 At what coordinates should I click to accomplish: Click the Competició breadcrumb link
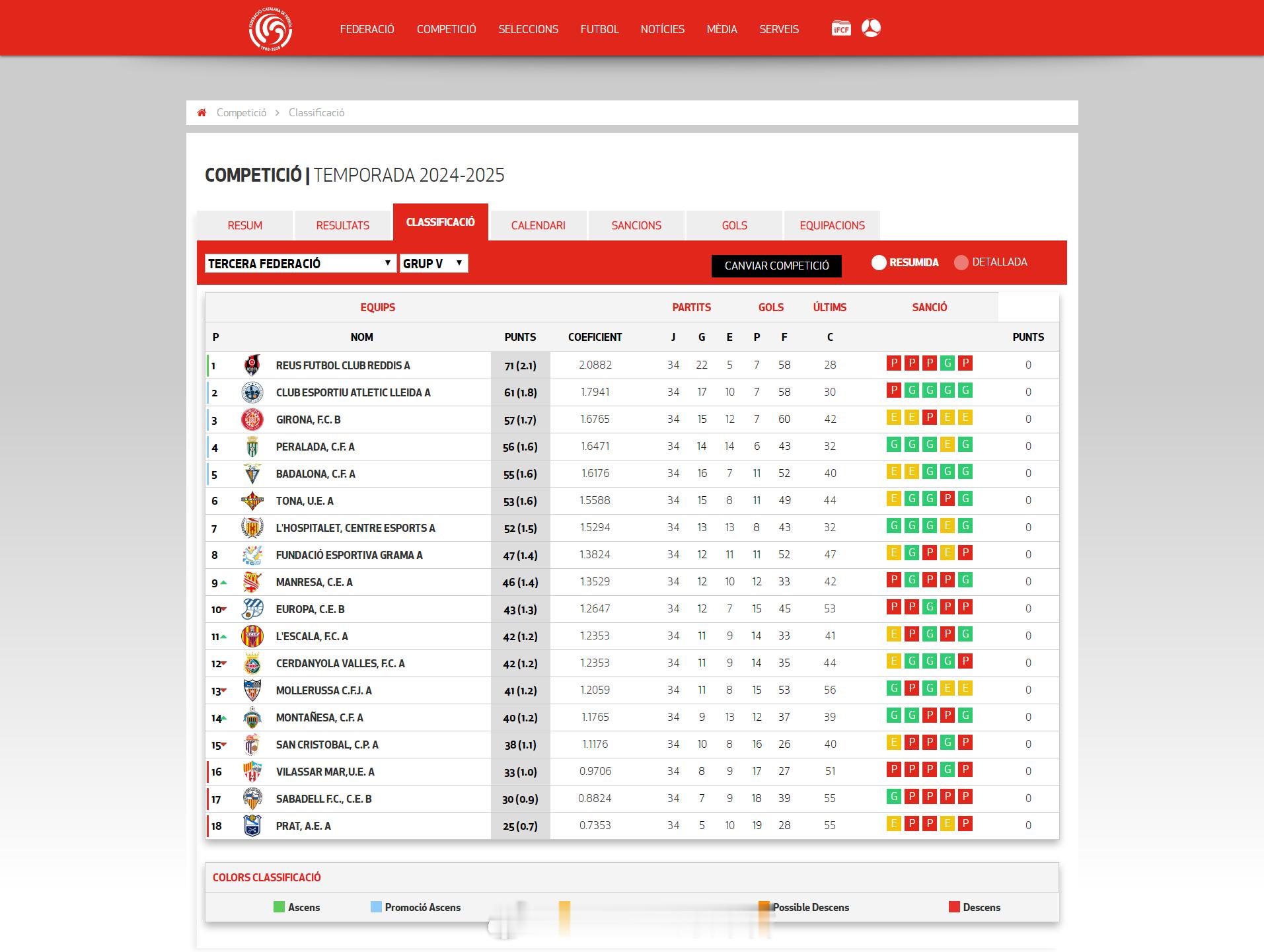coord(242,113)
